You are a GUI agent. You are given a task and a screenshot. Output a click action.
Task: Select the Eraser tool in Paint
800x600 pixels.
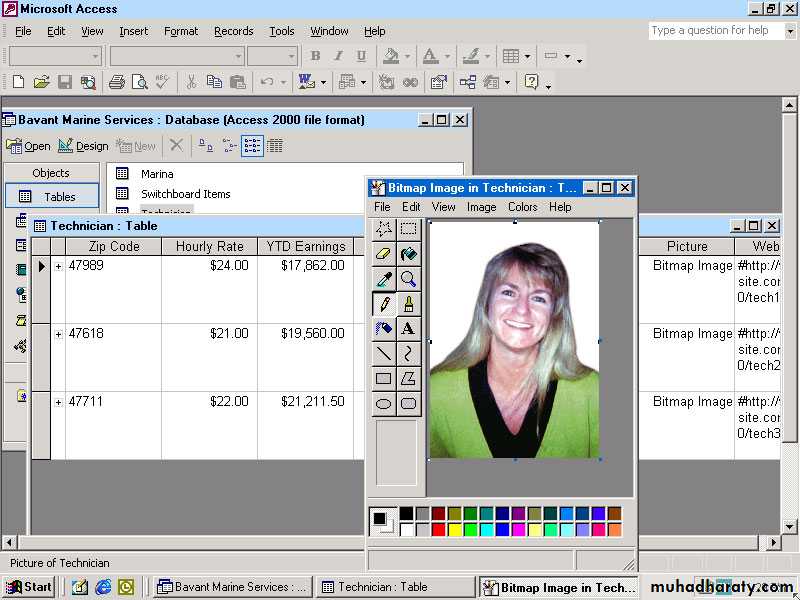coord(384,254)
